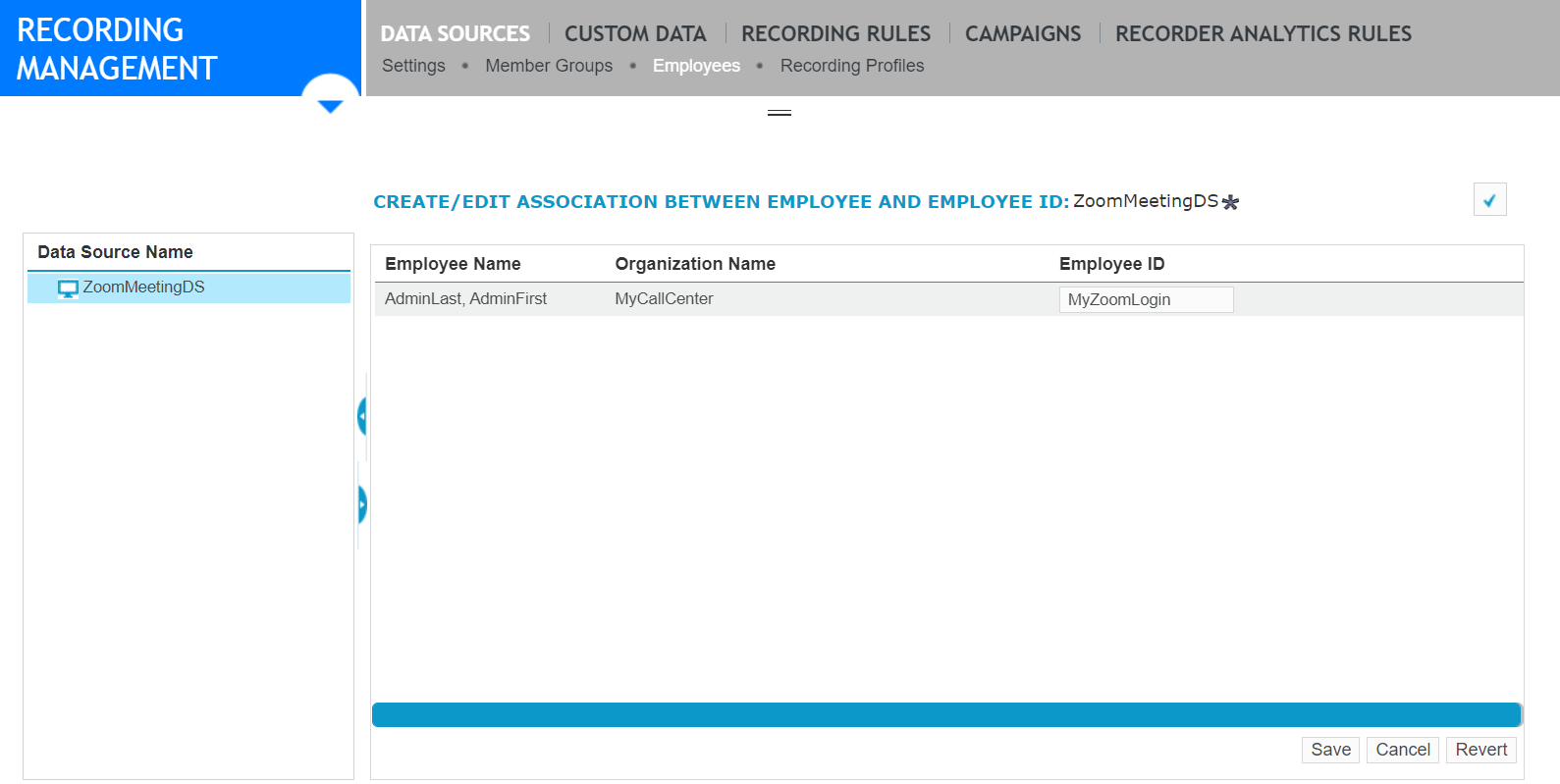Click the blue horizontal scrollbar
Image resolution: width=1560 pixels, height=784 pixels.
tap(946, 714)
